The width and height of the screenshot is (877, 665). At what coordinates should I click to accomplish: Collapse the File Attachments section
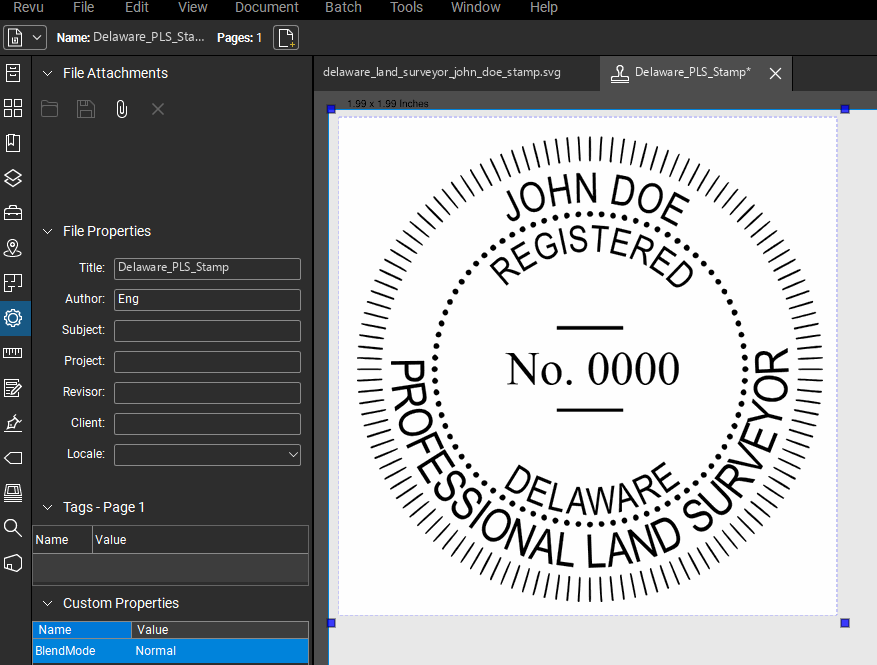(x=48, y=73)
